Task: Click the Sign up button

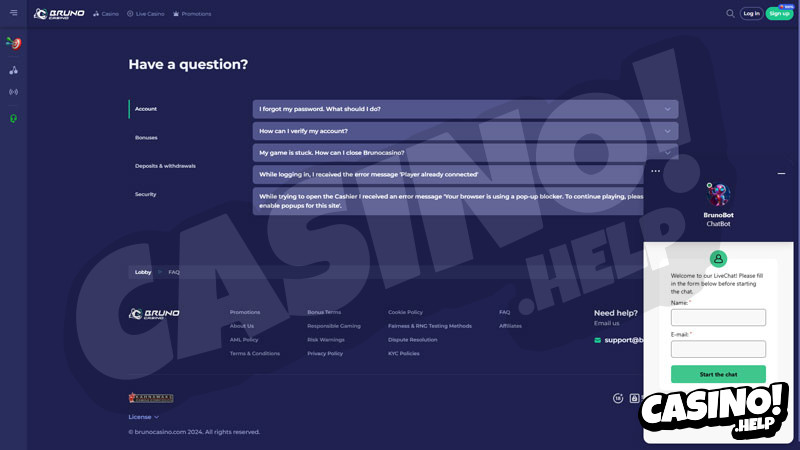Action: point(779,14)
